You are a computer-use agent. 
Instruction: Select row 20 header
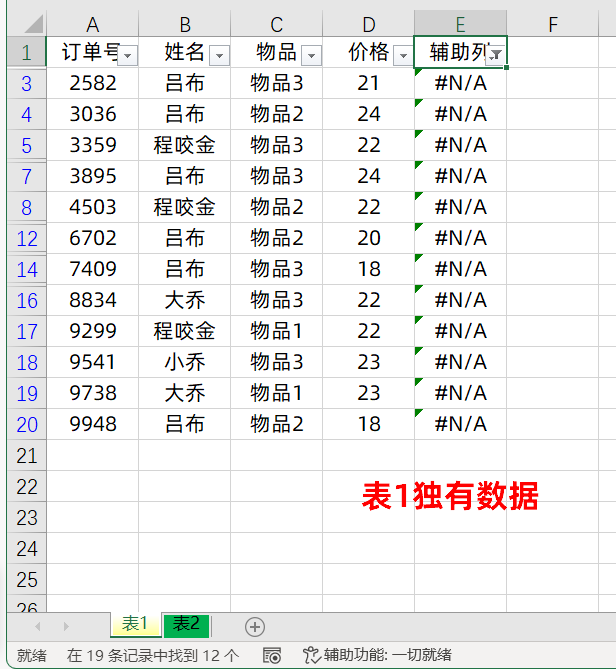tap(26, 424)
